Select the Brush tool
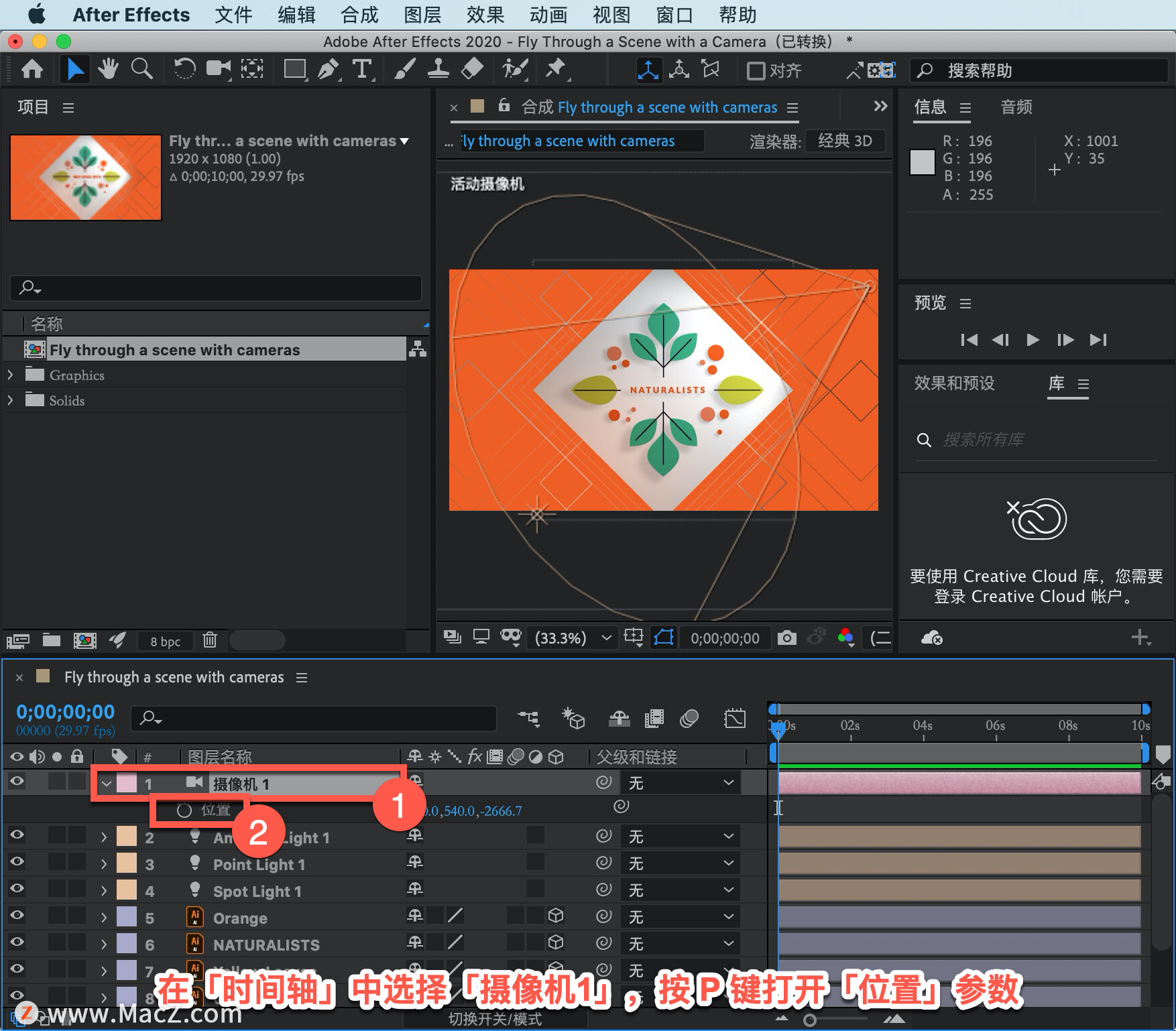The height and width of the screenshot is (1031, 1176). tap(404, 69)
